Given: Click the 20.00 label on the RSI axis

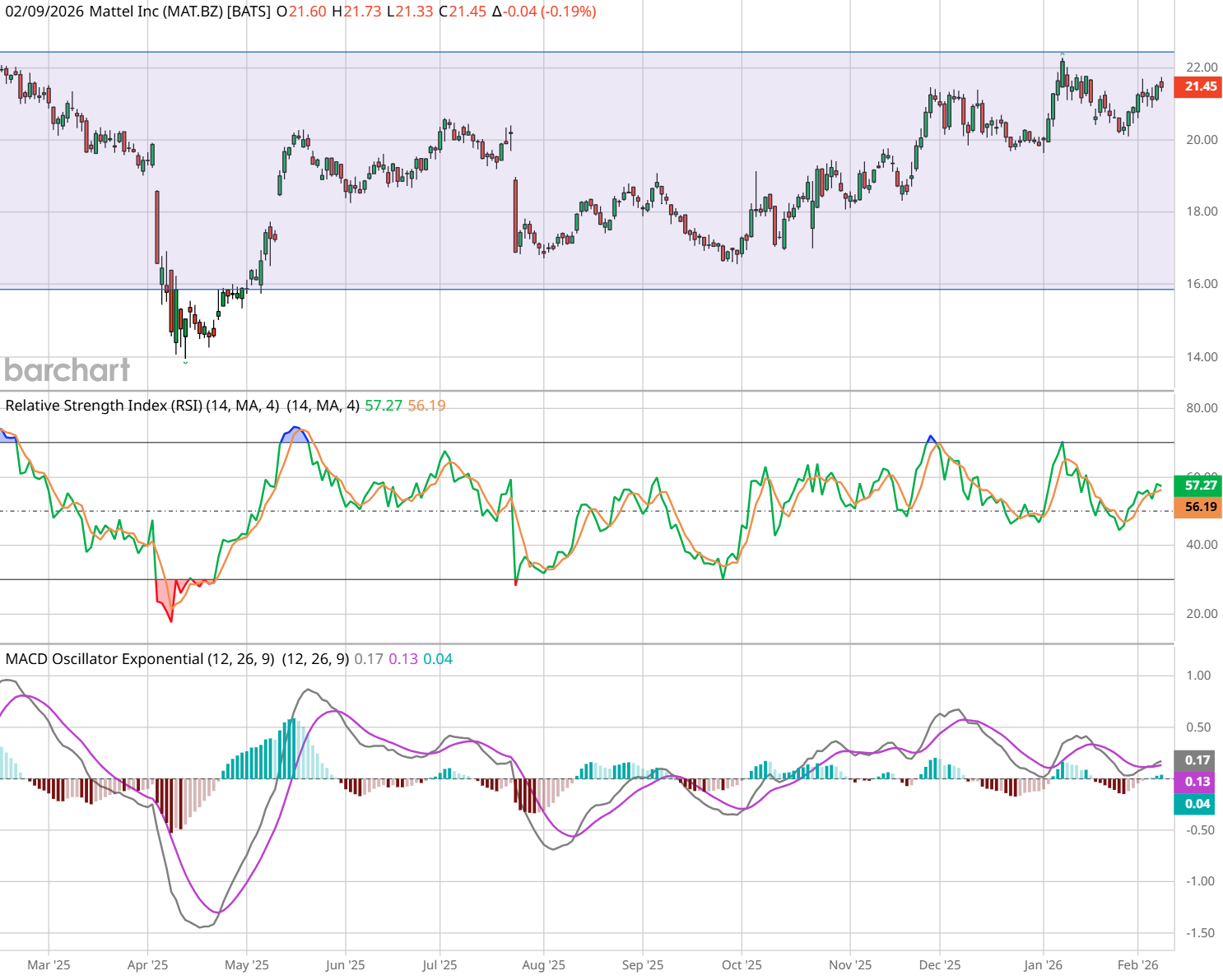Looking at the screenshot, I should [x=1202, y=614].
